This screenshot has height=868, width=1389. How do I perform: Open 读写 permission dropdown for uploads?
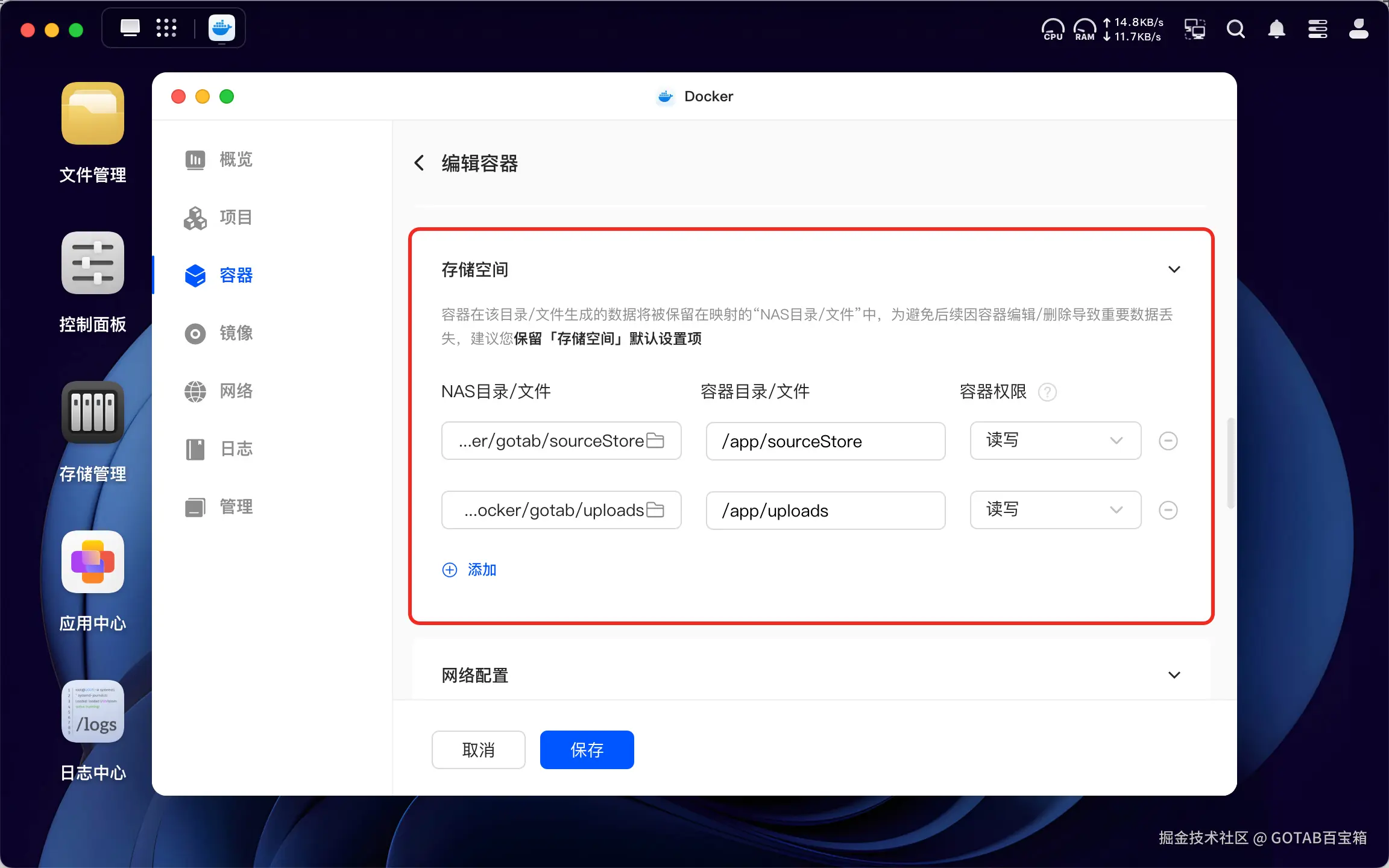coord(1055,510)
